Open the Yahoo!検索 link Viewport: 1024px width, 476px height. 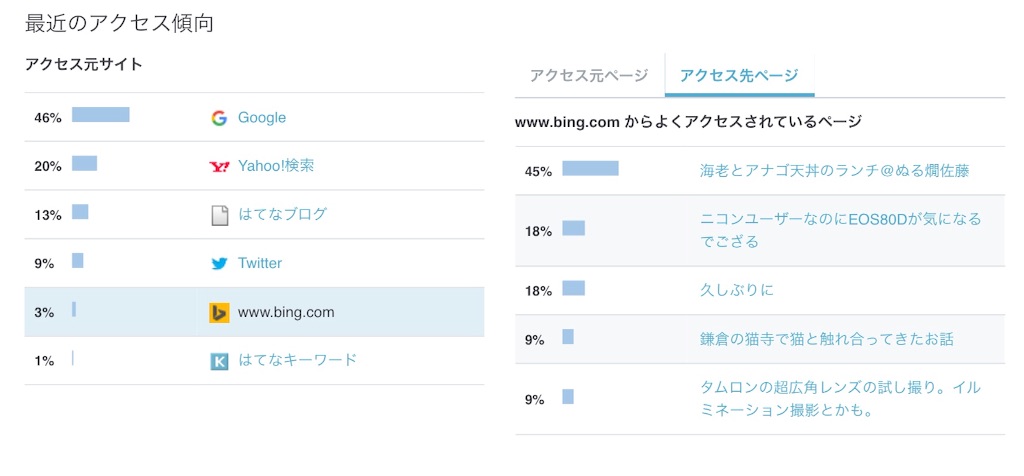(276, 166)
